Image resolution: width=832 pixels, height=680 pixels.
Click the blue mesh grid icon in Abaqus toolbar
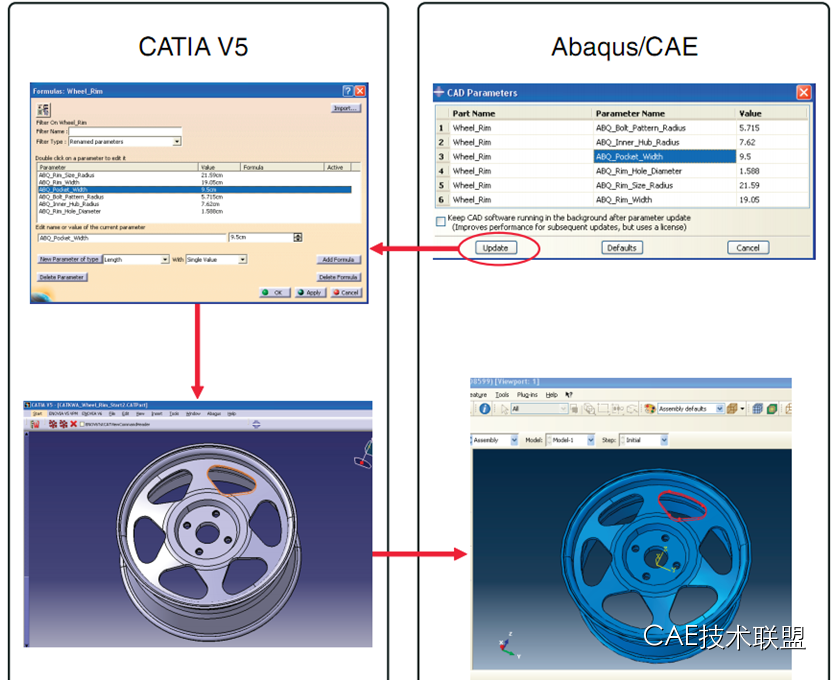tap(758, 408)
